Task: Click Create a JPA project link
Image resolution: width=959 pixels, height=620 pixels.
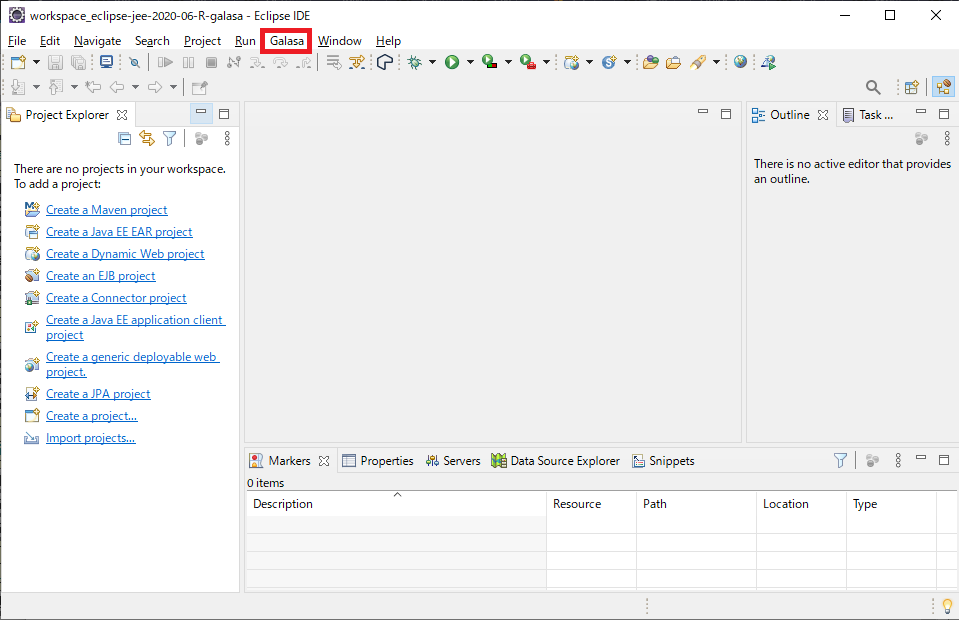Action: 98,394
